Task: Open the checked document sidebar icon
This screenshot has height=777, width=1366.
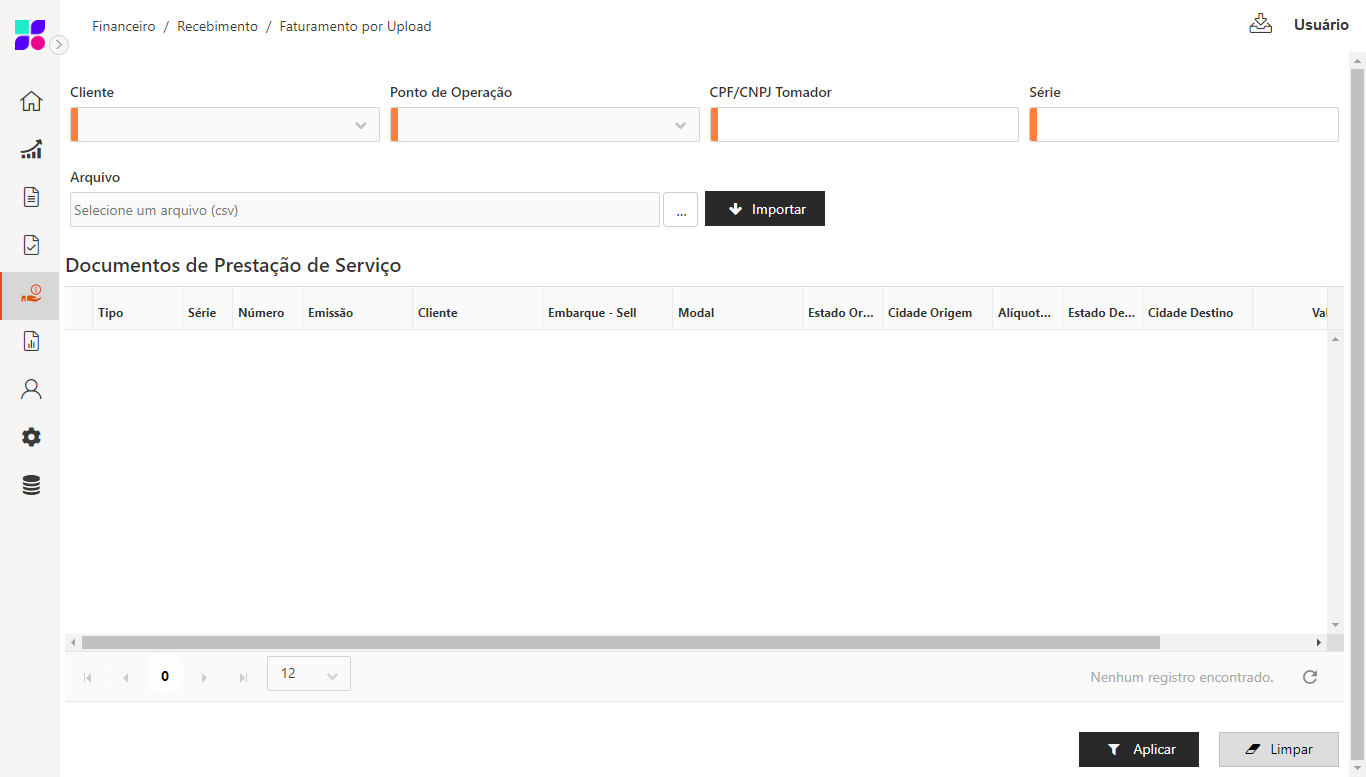Action: (31, 245)
